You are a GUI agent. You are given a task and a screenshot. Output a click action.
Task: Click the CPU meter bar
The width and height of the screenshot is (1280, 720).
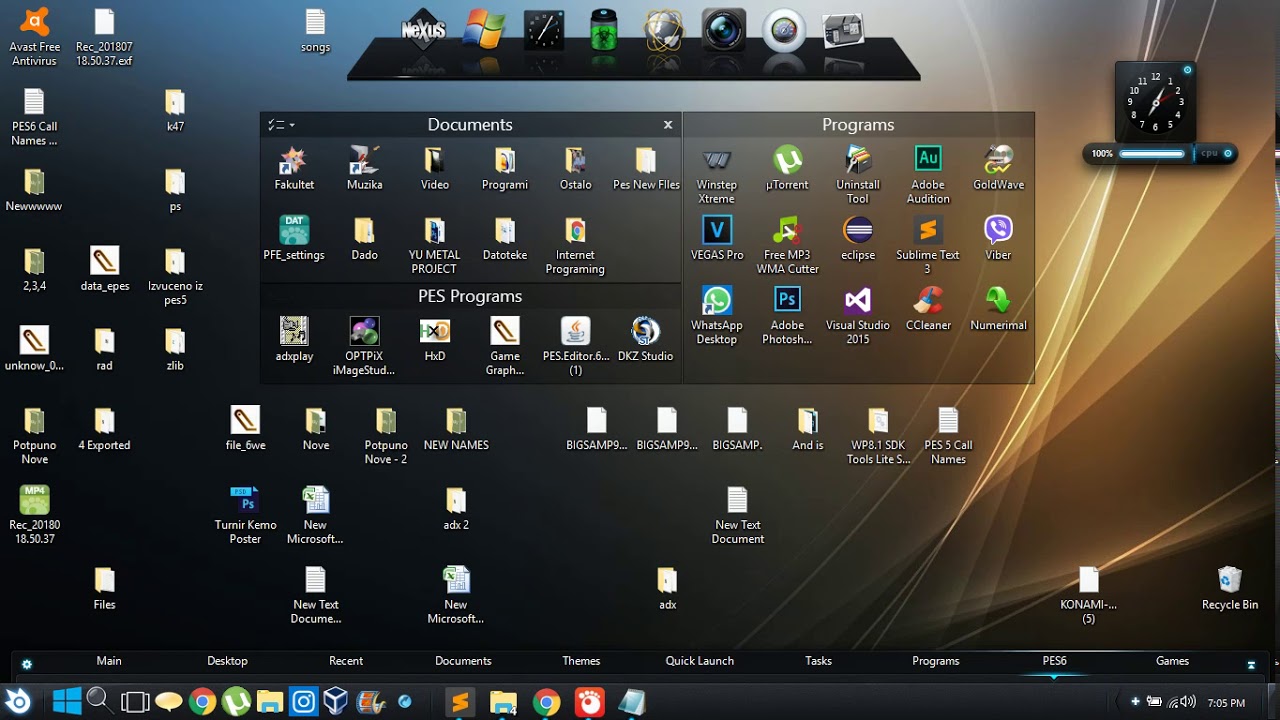coord(1152,154)
